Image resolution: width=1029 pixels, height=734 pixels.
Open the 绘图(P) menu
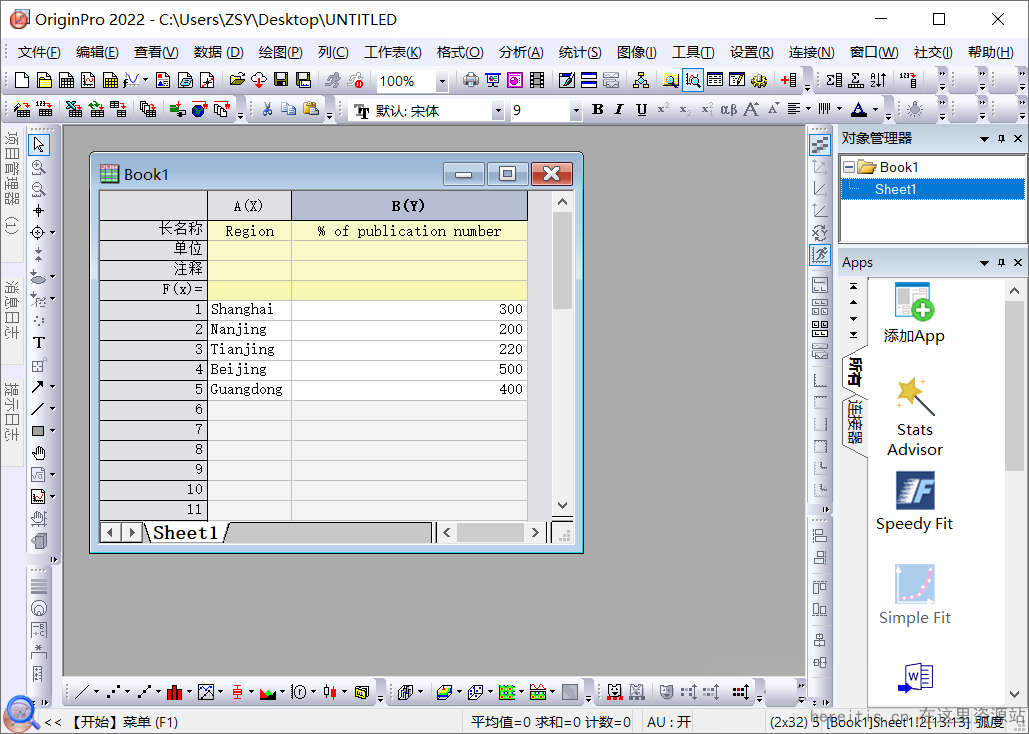280,52
